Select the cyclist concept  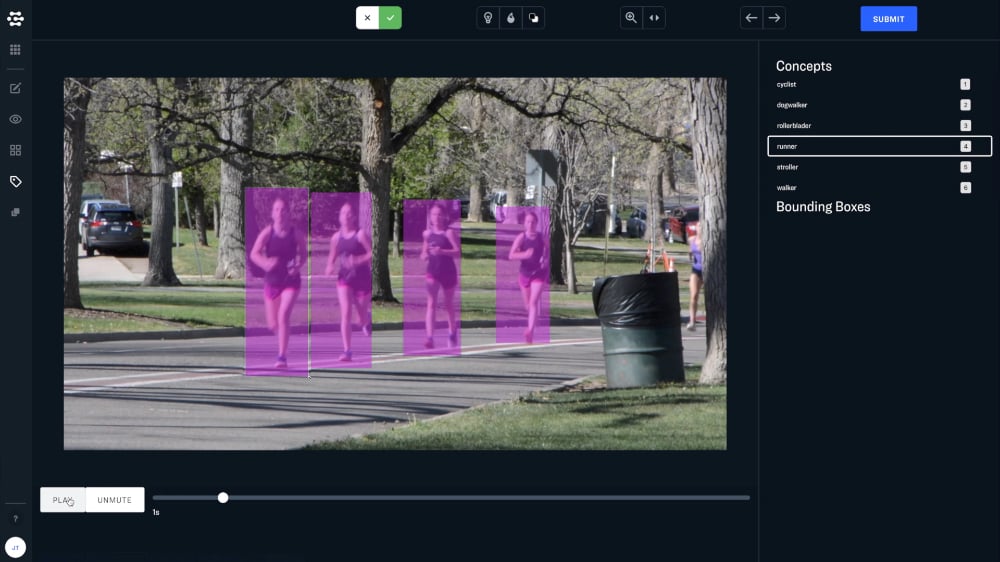point(787,85)
